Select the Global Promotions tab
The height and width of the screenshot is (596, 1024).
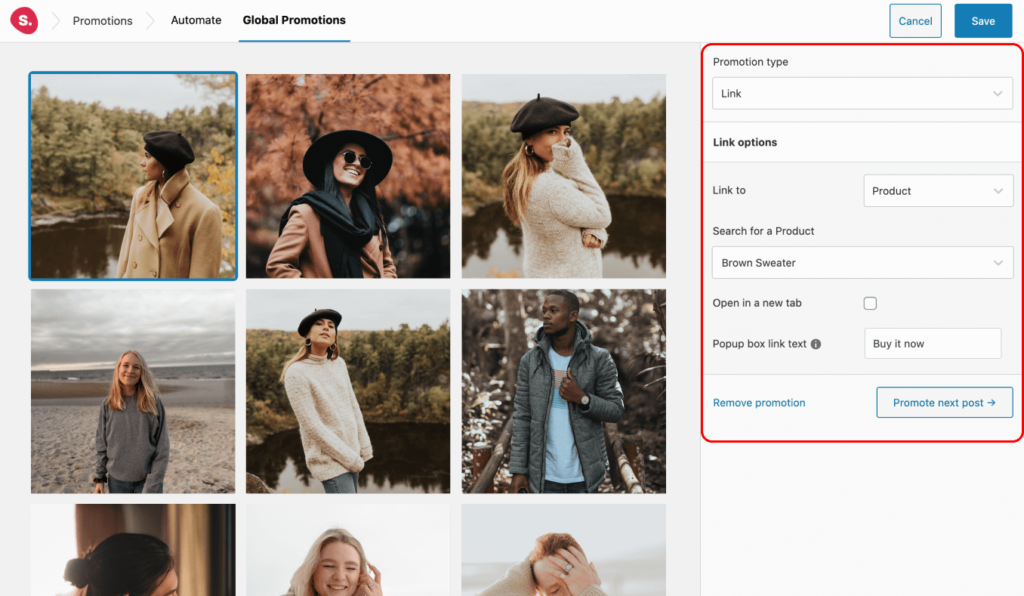pos(294,20)
